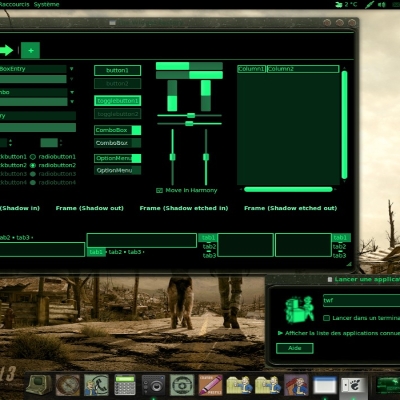This screenshot has width=400, height=400.
Task: Click the Vault Boy icon in run dialog
Action: pos(299,309)
